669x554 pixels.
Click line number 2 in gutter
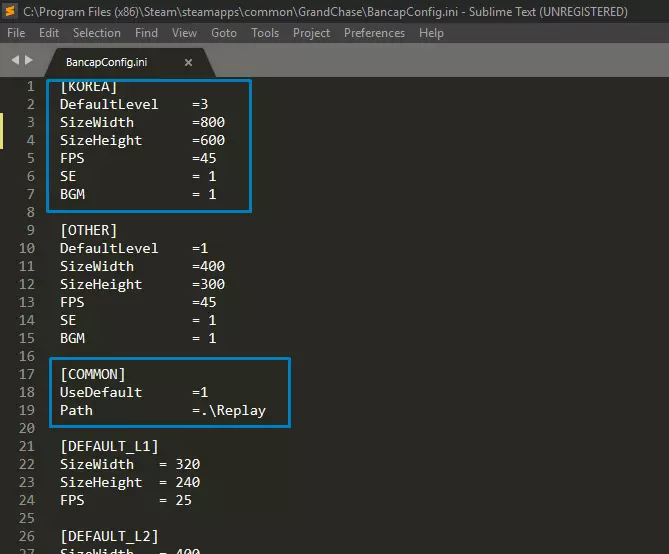[x=31, y=104]
